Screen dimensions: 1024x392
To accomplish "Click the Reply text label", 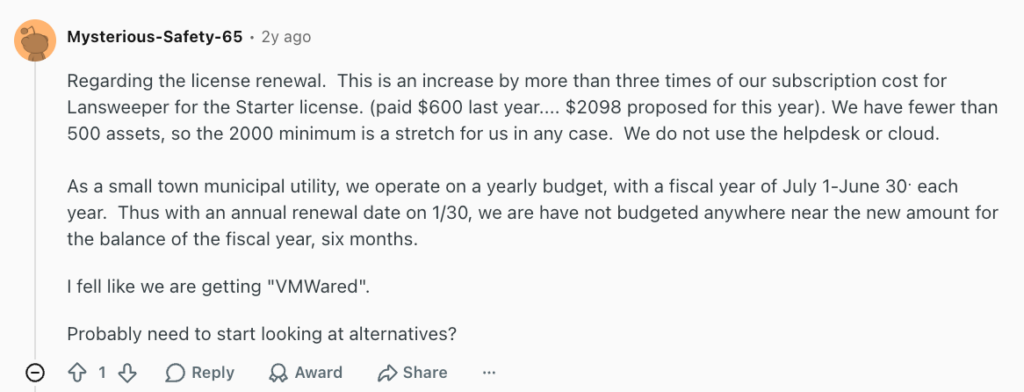I will (212, 373).
